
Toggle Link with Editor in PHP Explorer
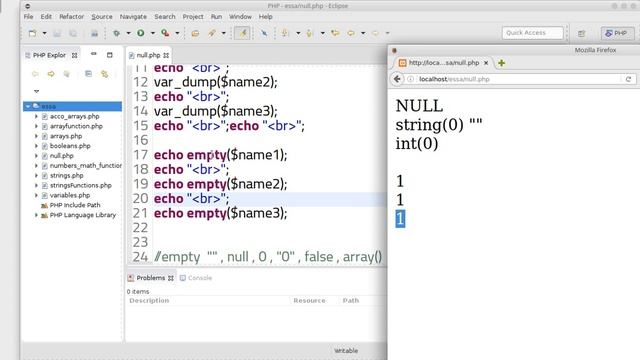coord(104,74)
